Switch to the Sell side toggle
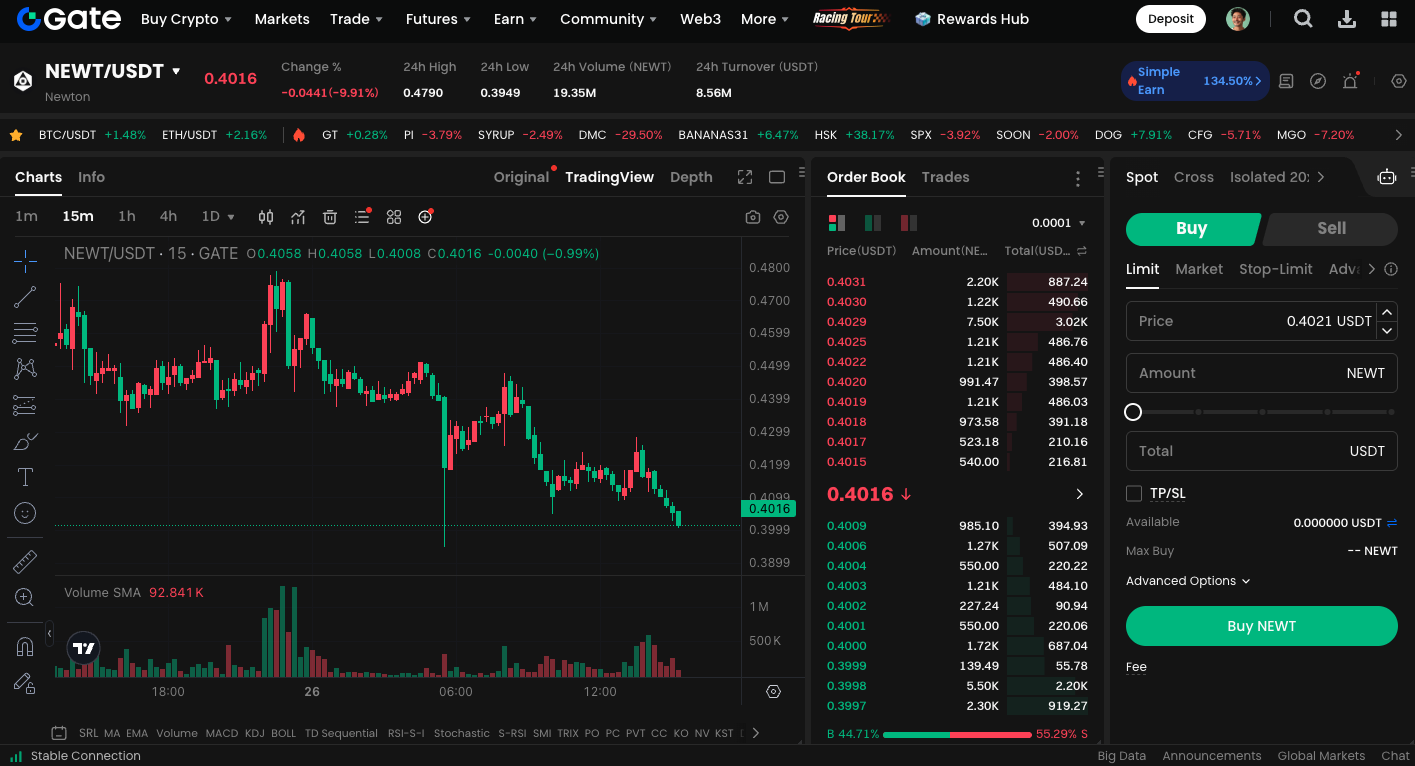This screenshot has height=766, width=1415. (1331, 228)
